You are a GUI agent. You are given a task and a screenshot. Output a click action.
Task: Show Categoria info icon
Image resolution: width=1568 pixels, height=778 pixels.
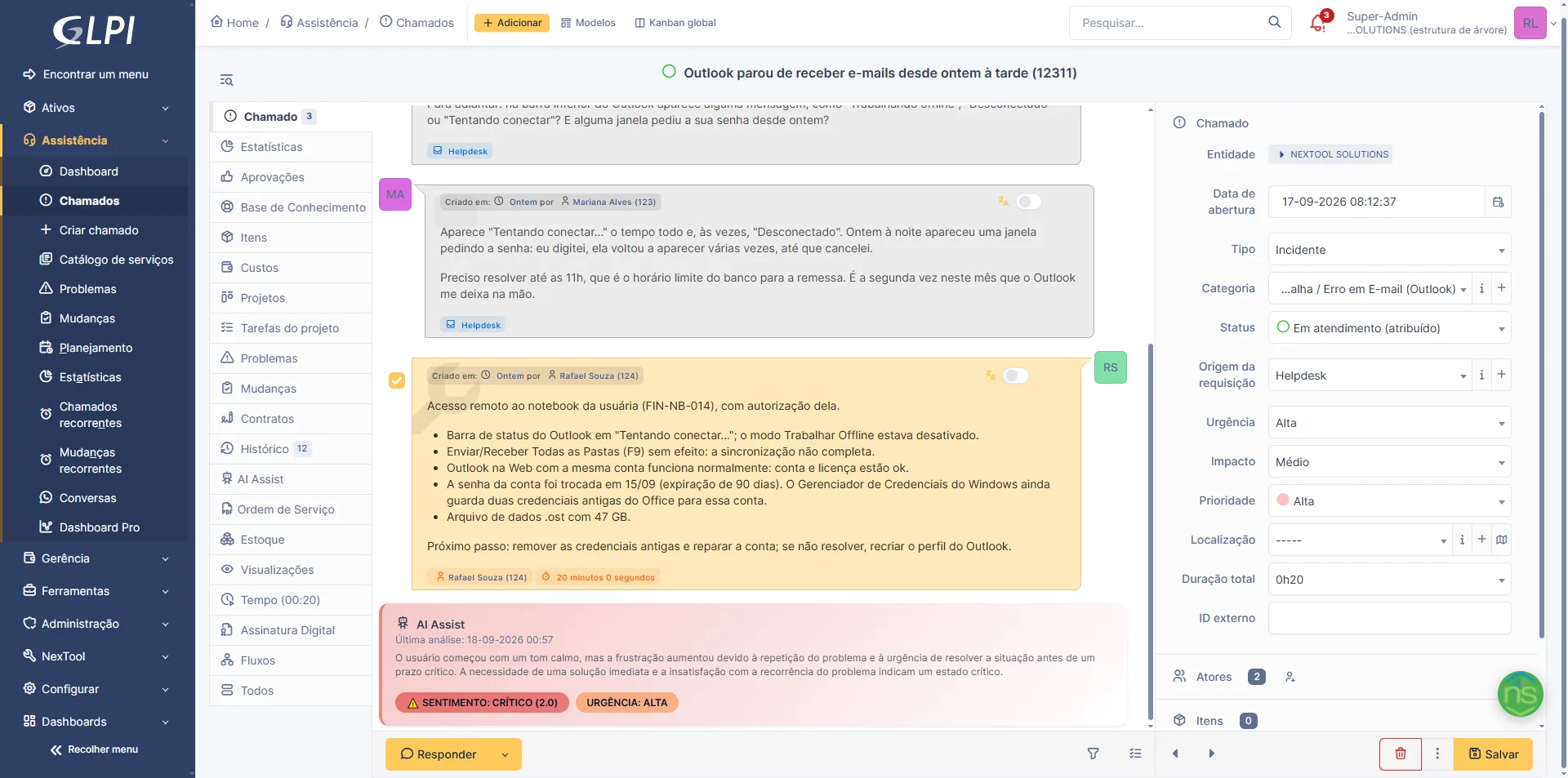click(x=1481, y=288)
